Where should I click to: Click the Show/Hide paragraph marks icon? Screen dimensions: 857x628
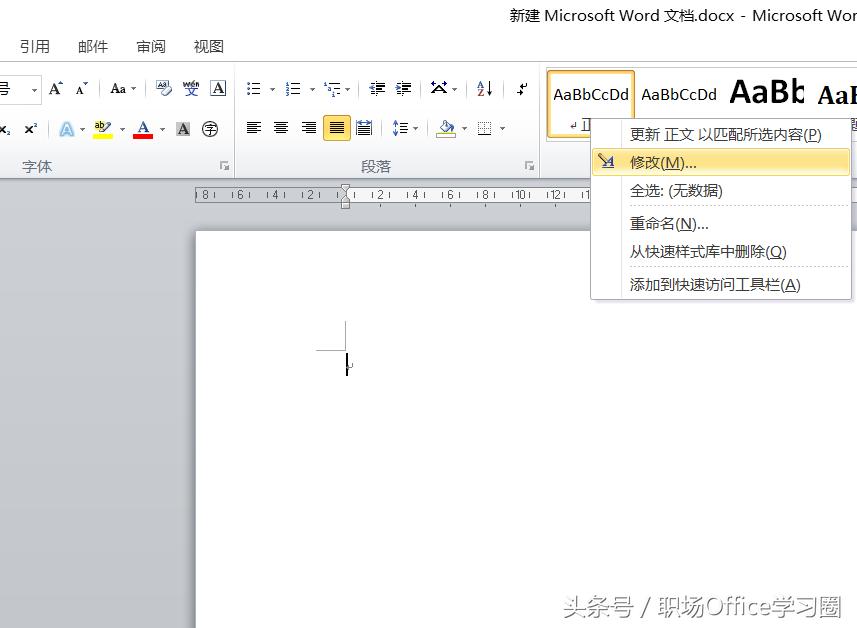(521, 88)
